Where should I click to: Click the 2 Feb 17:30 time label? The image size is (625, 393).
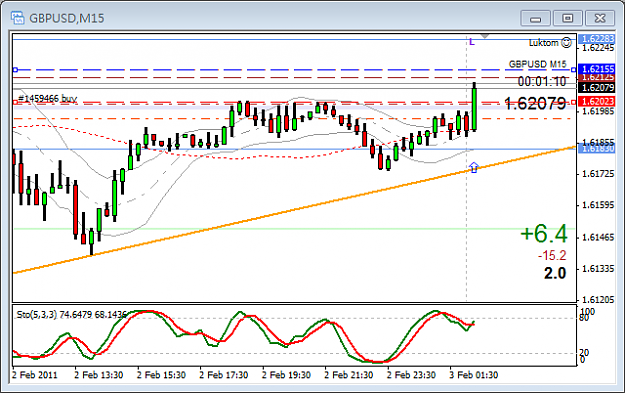click(224, 375)
